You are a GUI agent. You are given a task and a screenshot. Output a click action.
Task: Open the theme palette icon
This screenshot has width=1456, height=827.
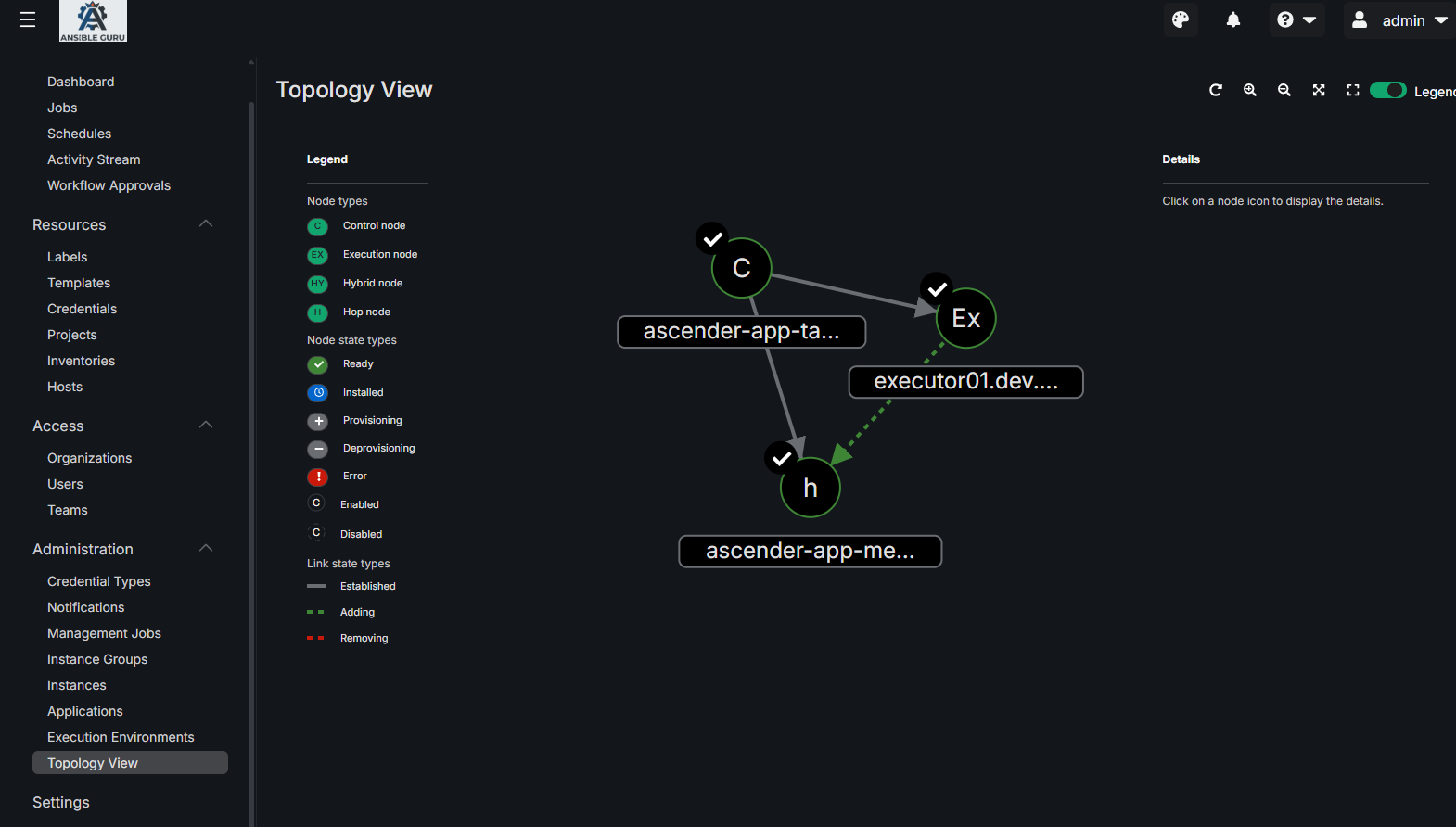click(1181, 19)
